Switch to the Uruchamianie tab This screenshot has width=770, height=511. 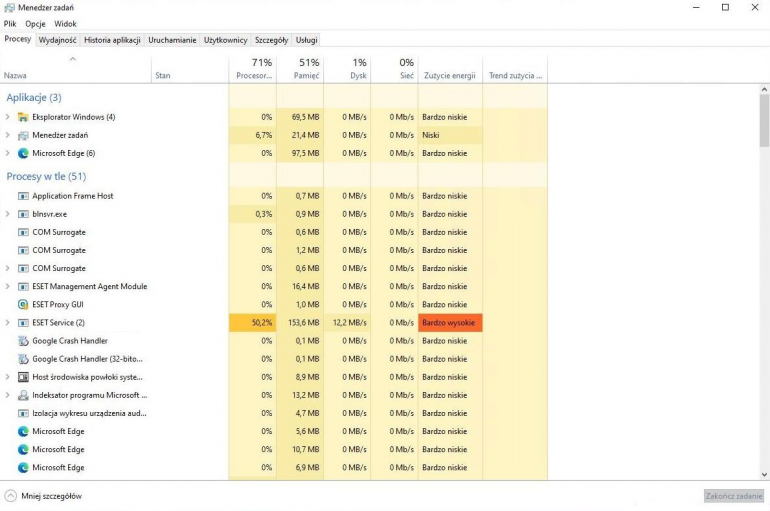172,40
